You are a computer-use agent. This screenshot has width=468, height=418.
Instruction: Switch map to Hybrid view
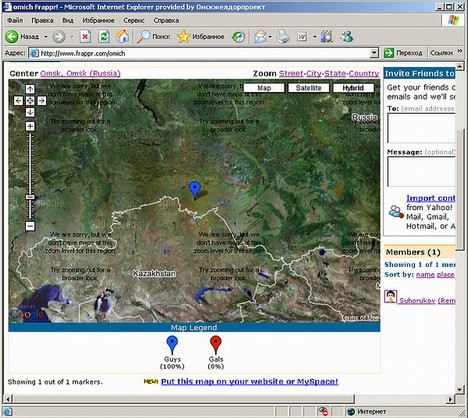[353, 88]
